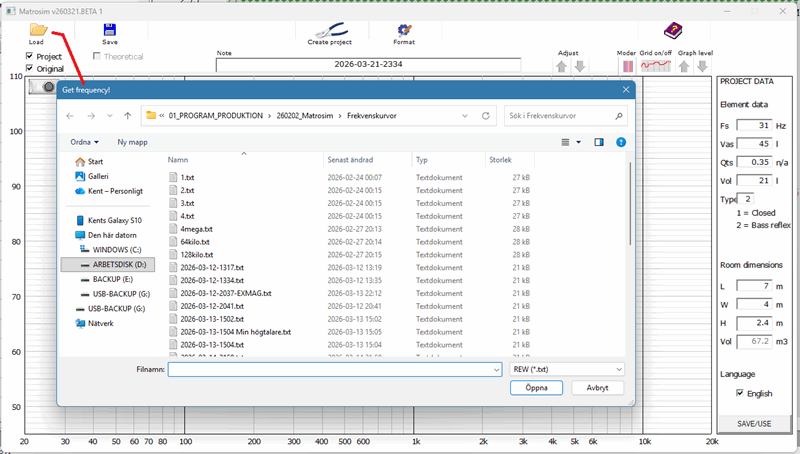Toggle the Theoretical checkbox
Viewport: 800px width, 454px height.
click(96, 56)
